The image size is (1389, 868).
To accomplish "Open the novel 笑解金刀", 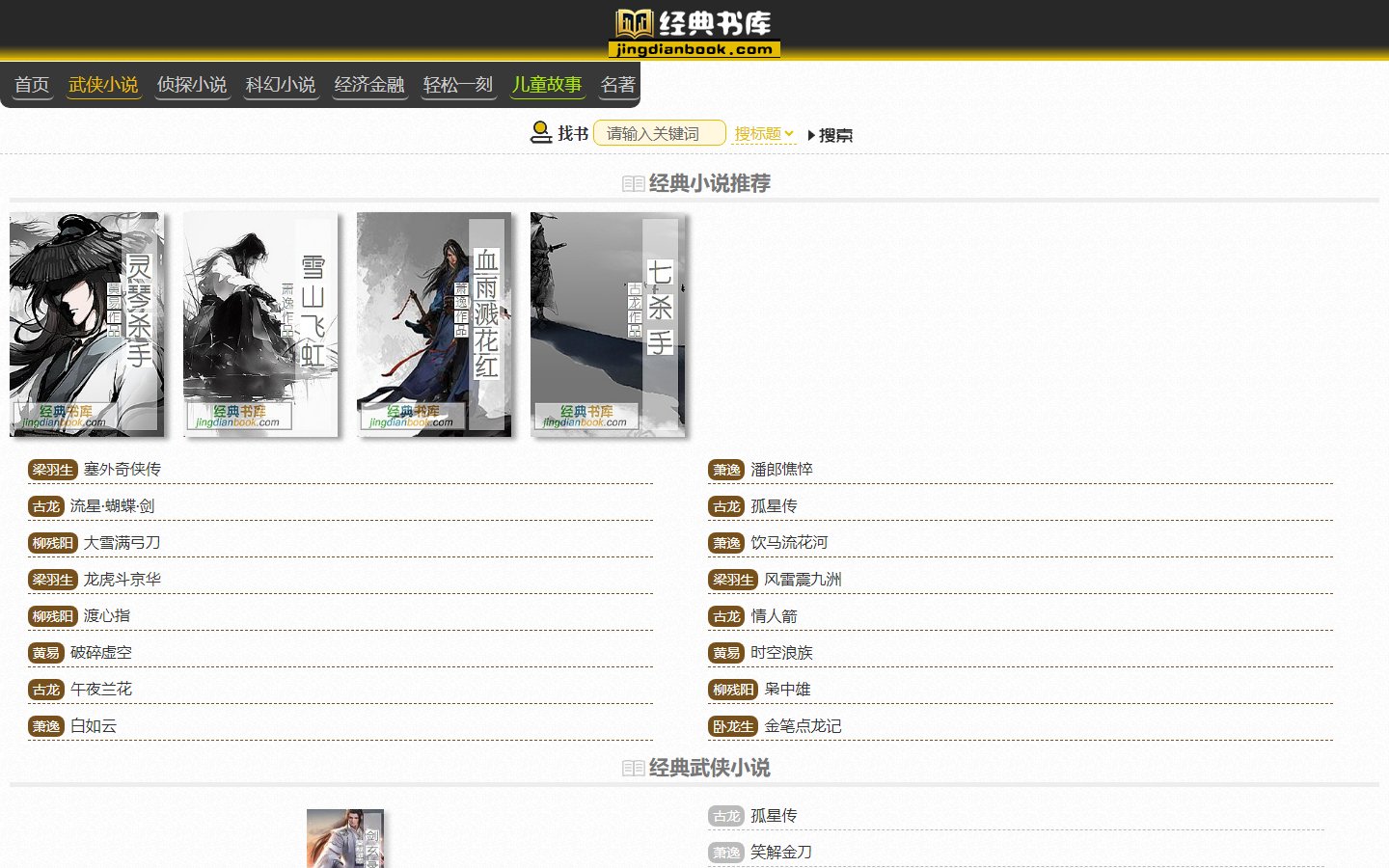I will coord(781,852).
